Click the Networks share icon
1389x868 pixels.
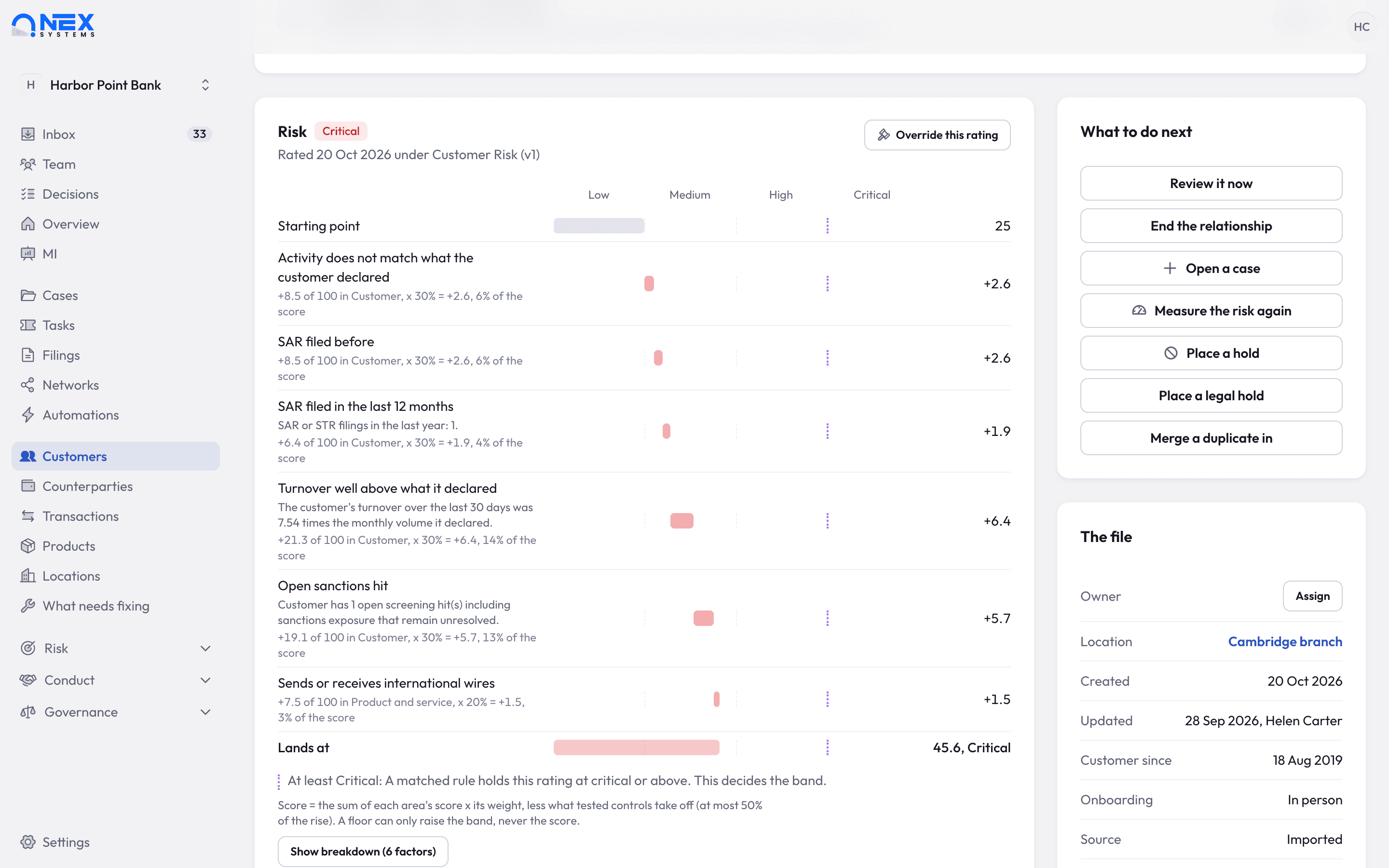pyautogui.click(x=27, y=385)
